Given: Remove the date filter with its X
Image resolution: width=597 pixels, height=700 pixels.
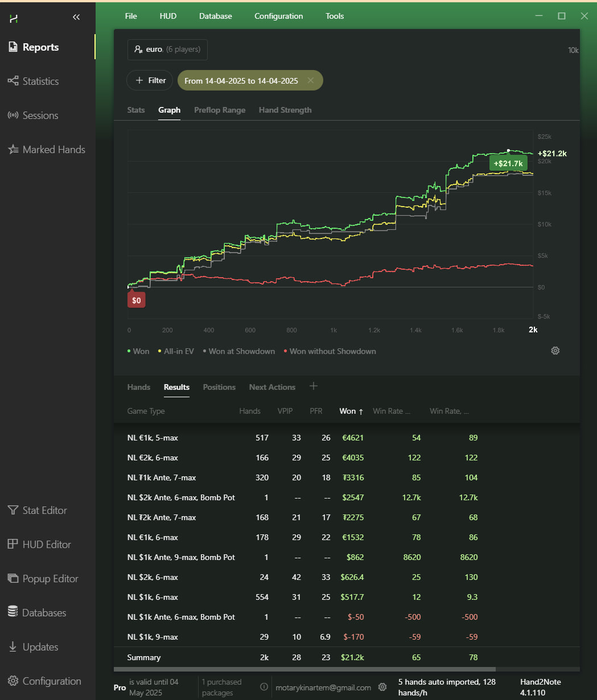Looking at the screenshot, I should click(x=311, y=80).
